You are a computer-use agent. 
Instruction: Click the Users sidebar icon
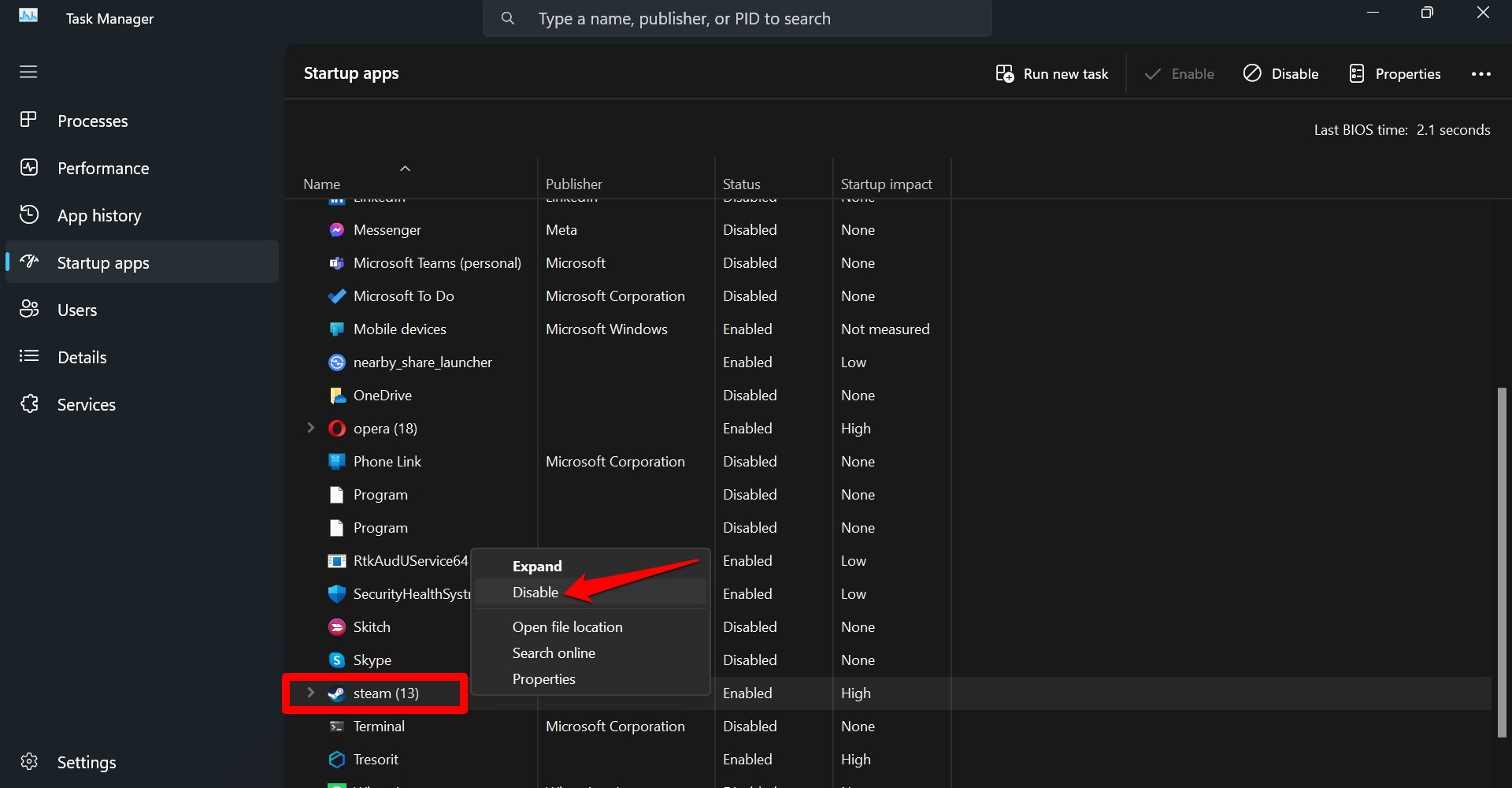[x=28, y=309]
